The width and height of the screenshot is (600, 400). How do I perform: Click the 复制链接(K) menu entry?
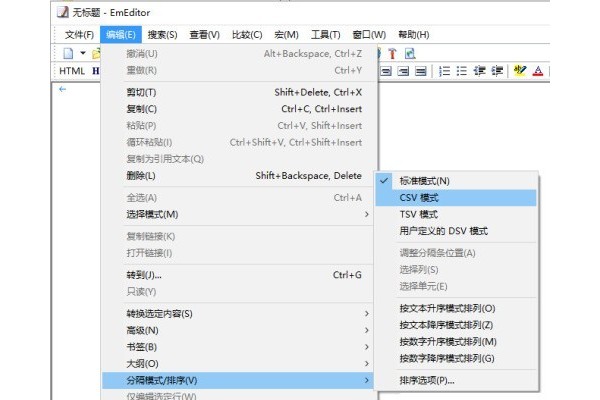238,237
